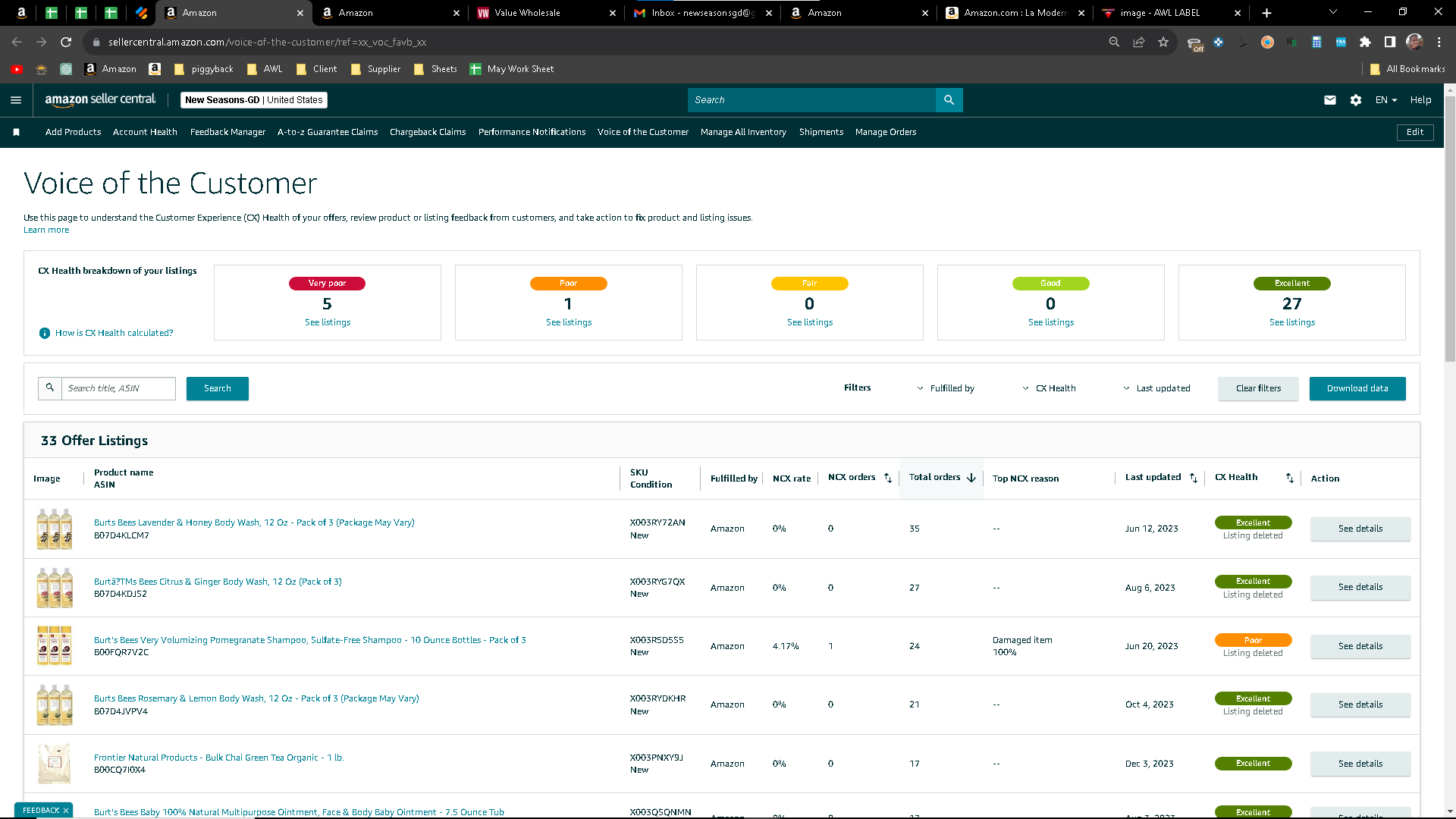The width and height of the screenshot is (1456, 819).
Task: Click How is CX Health calculated link
Action: (115, 333)
